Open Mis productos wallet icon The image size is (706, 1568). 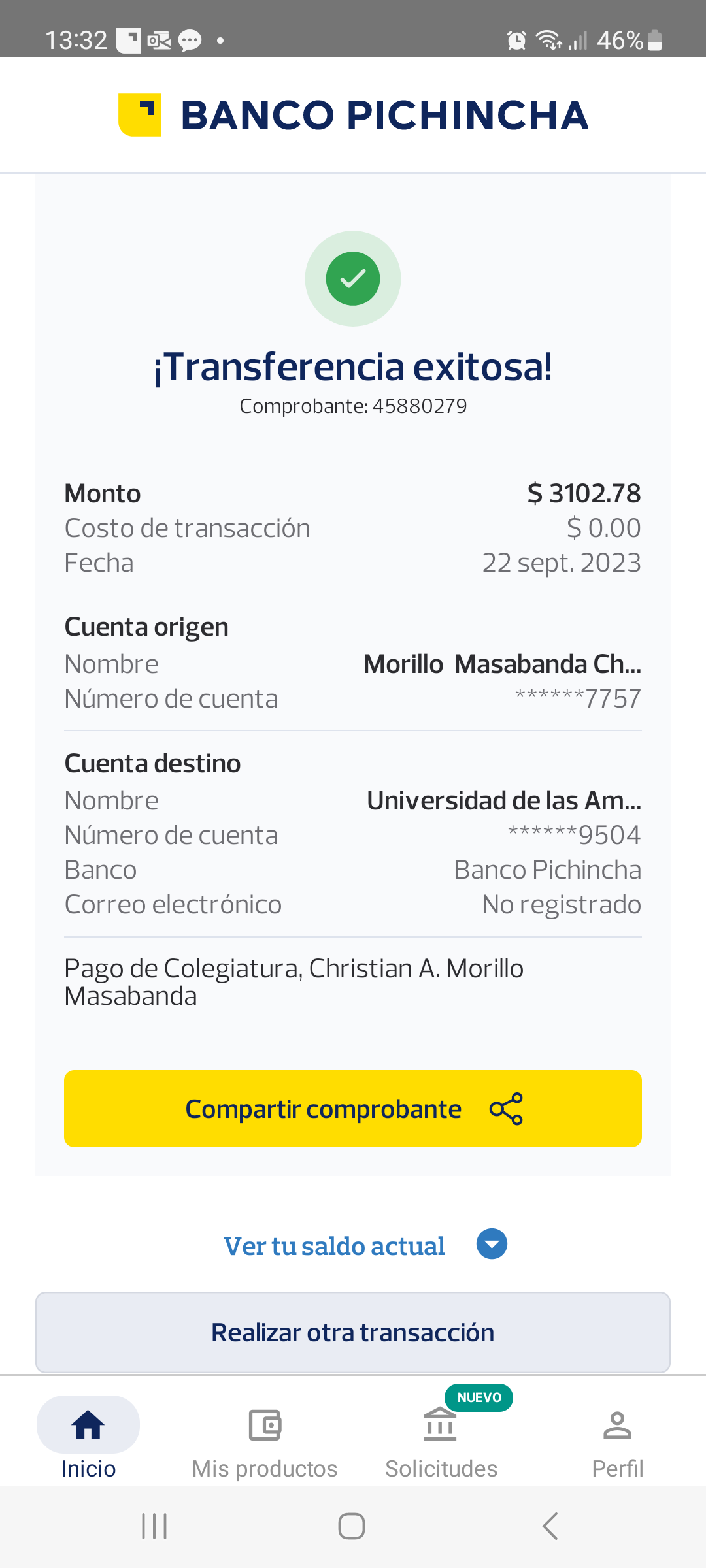click(265, 1425)
